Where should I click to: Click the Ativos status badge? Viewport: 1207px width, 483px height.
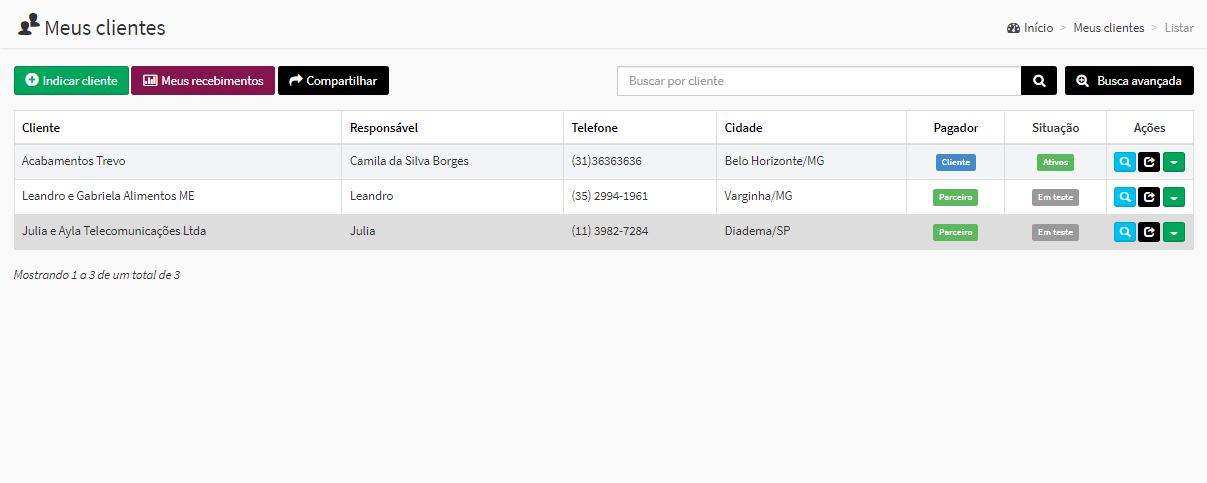[x=1055, y=162]
